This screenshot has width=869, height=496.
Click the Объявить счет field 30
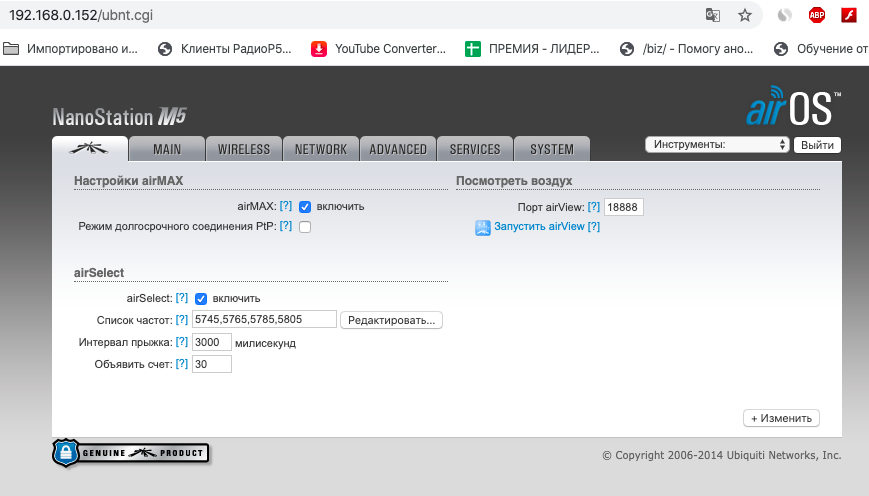[212, 364]
